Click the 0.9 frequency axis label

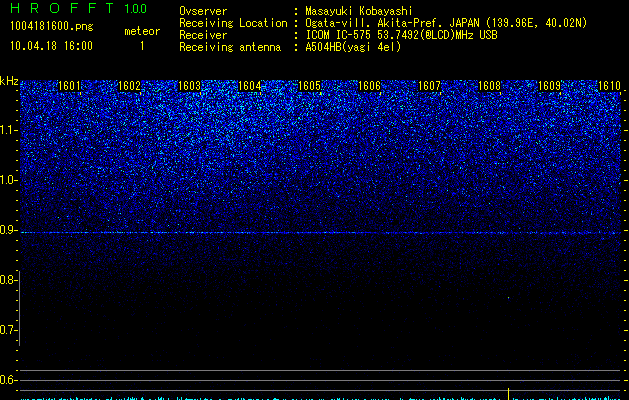[8, 230]
